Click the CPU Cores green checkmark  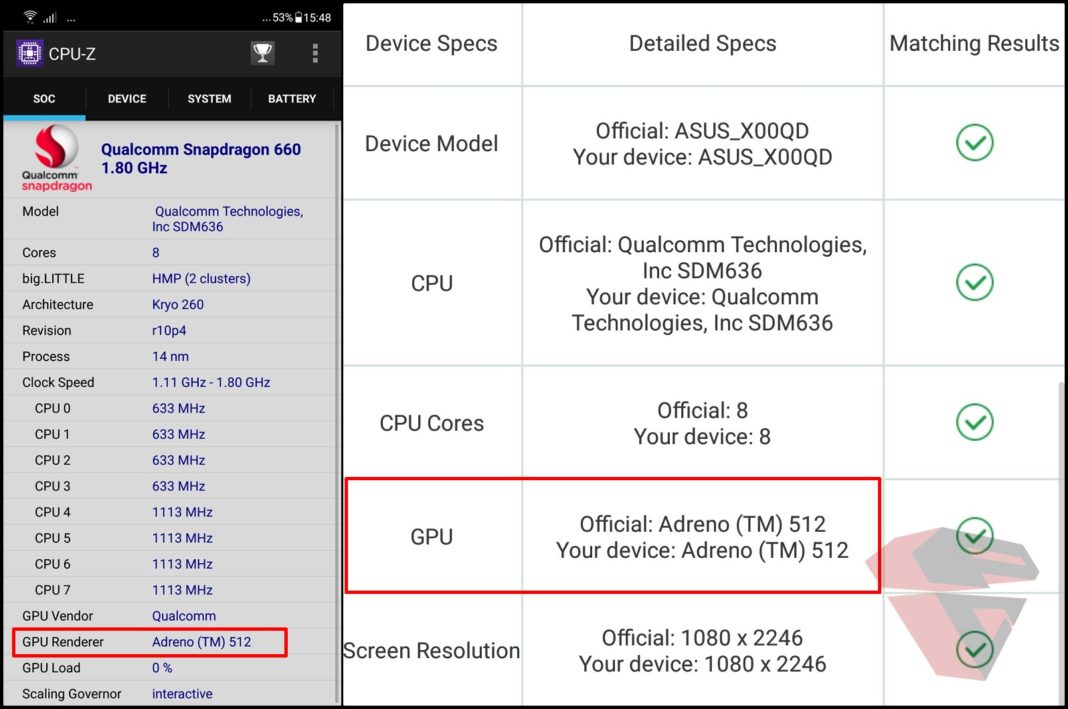pyautogui.click(x=974, y=422)
